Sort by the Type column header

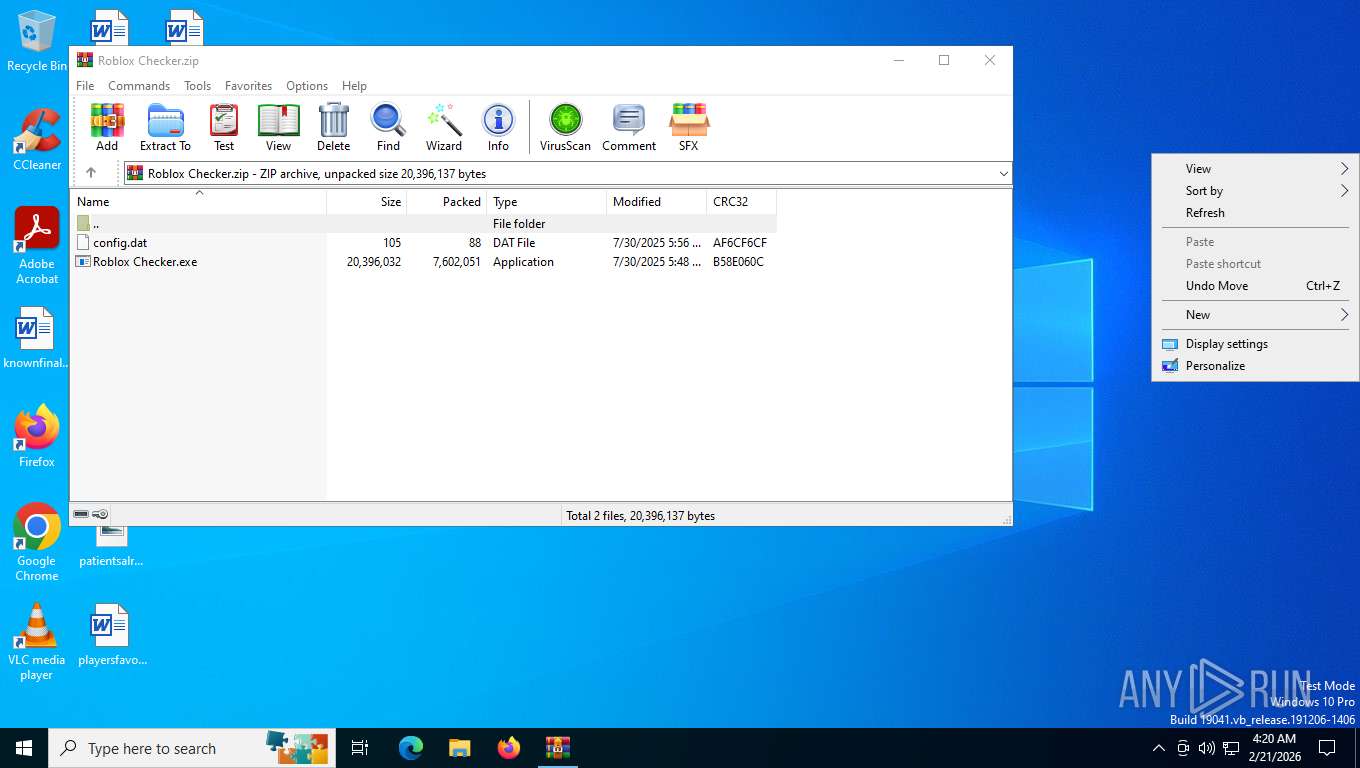[x=547, y=202]
